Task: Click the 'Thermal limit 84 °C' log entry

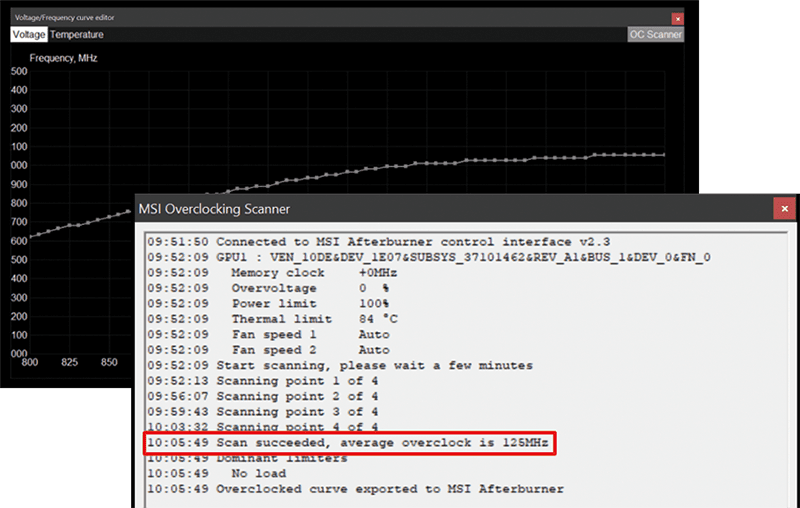Action: (272, 319)
